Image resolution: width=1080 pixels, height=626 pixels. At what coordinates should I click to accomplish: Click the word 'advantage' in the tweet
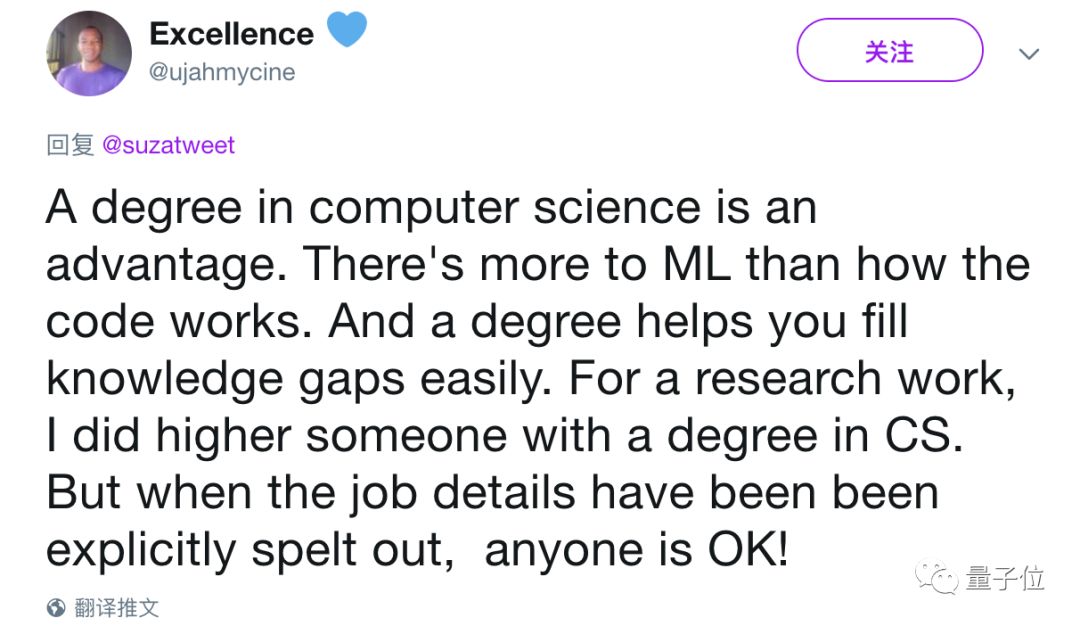(x=164, y=265)
